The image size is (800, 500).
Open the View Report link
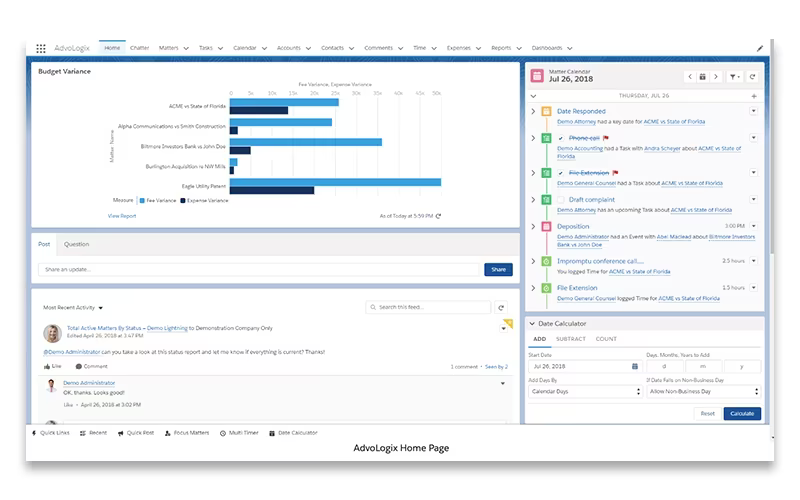[122, 216]
